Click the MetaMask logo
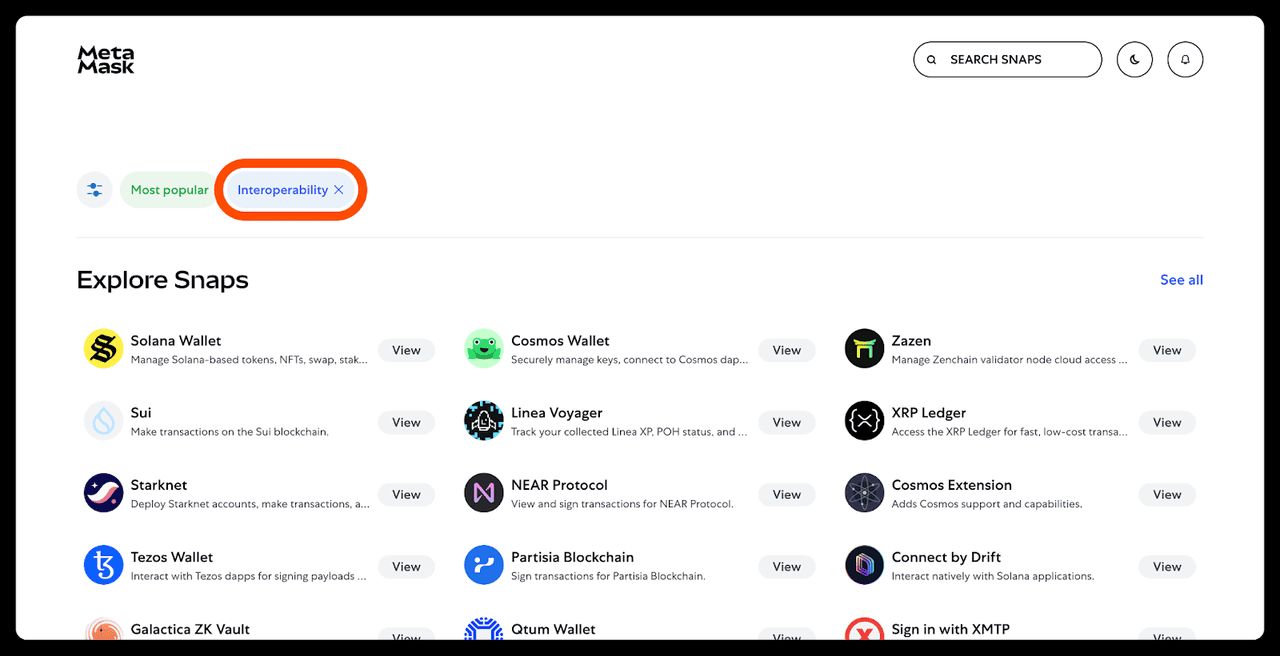The width and height of the screenshot is (1280, 656). click(x=105, y=60)
